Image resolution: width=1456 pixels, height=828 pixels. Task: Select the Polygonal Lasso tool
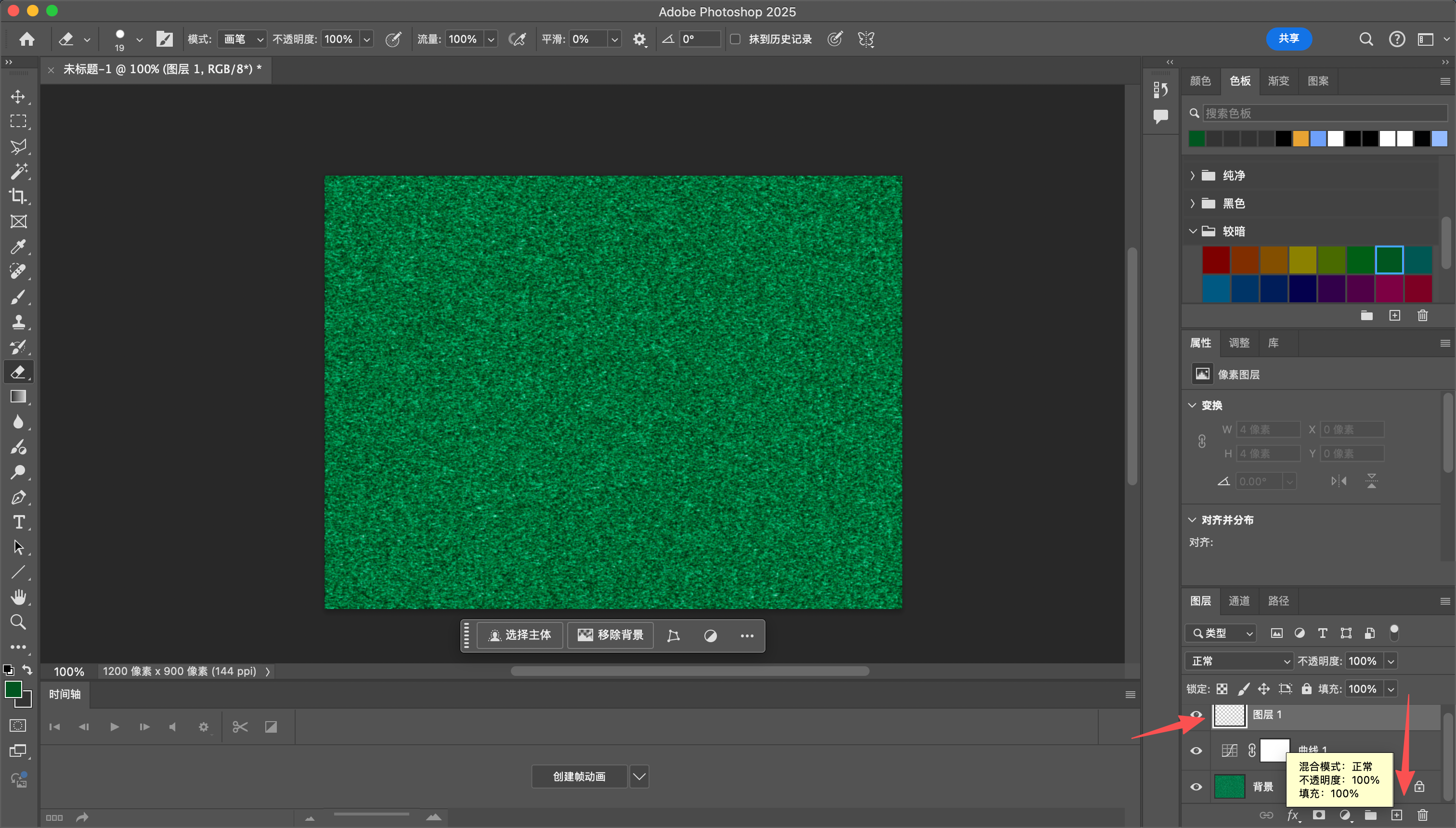click(18, 146)
